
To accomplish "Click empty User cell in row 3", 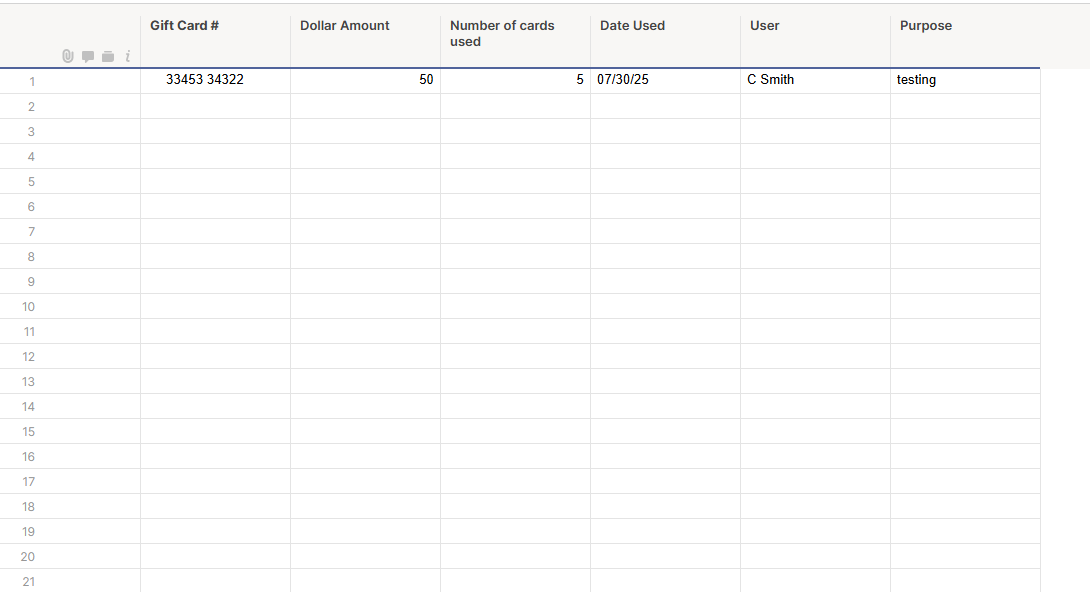I will 815,131.
